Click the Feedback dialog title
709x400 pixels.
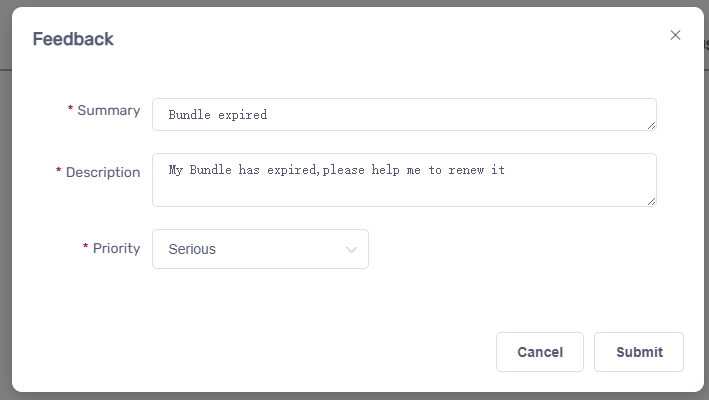tap(73, 39)
